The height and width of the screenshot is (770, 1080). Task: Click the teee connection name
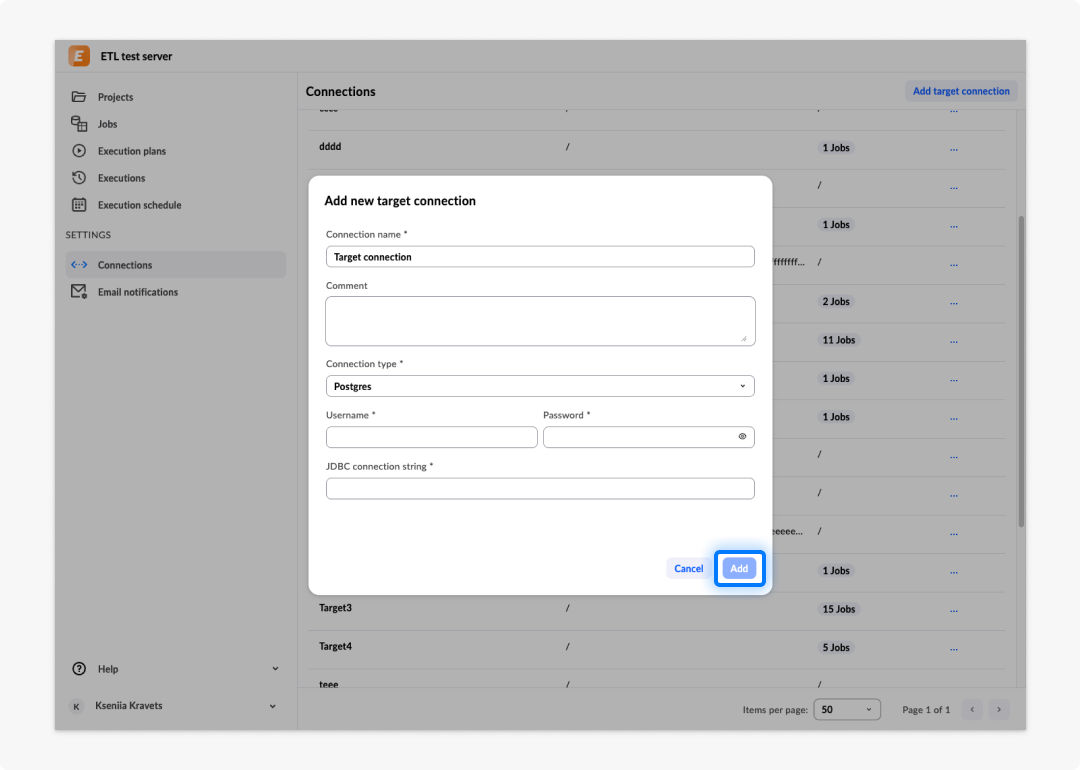coord(329,684)
